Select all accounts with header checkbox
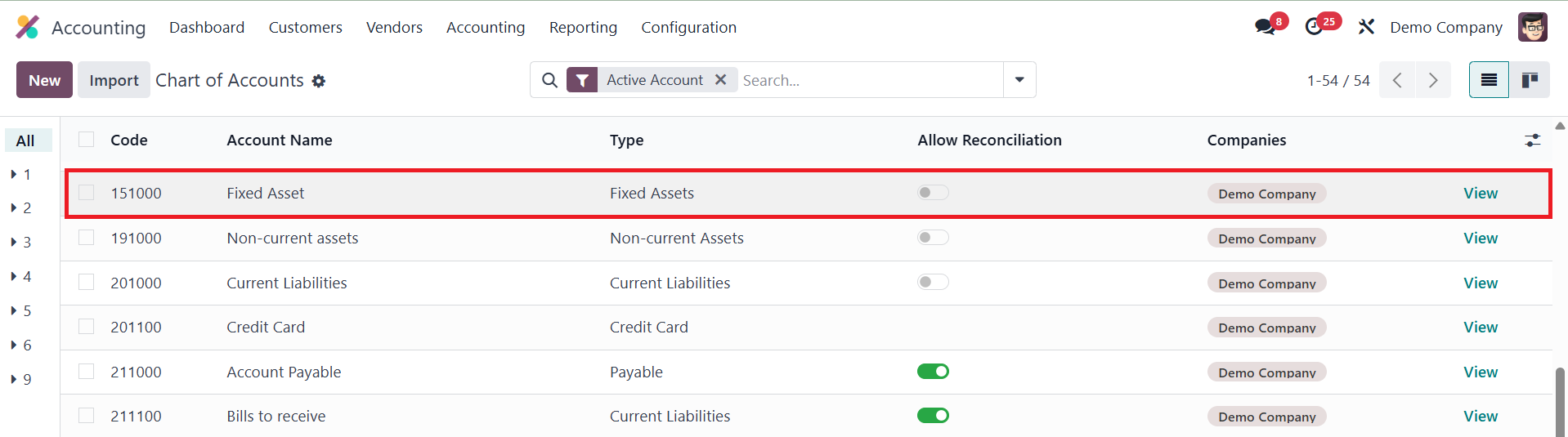The width and height of the screenshot is (1568, 437). [87, 140]
